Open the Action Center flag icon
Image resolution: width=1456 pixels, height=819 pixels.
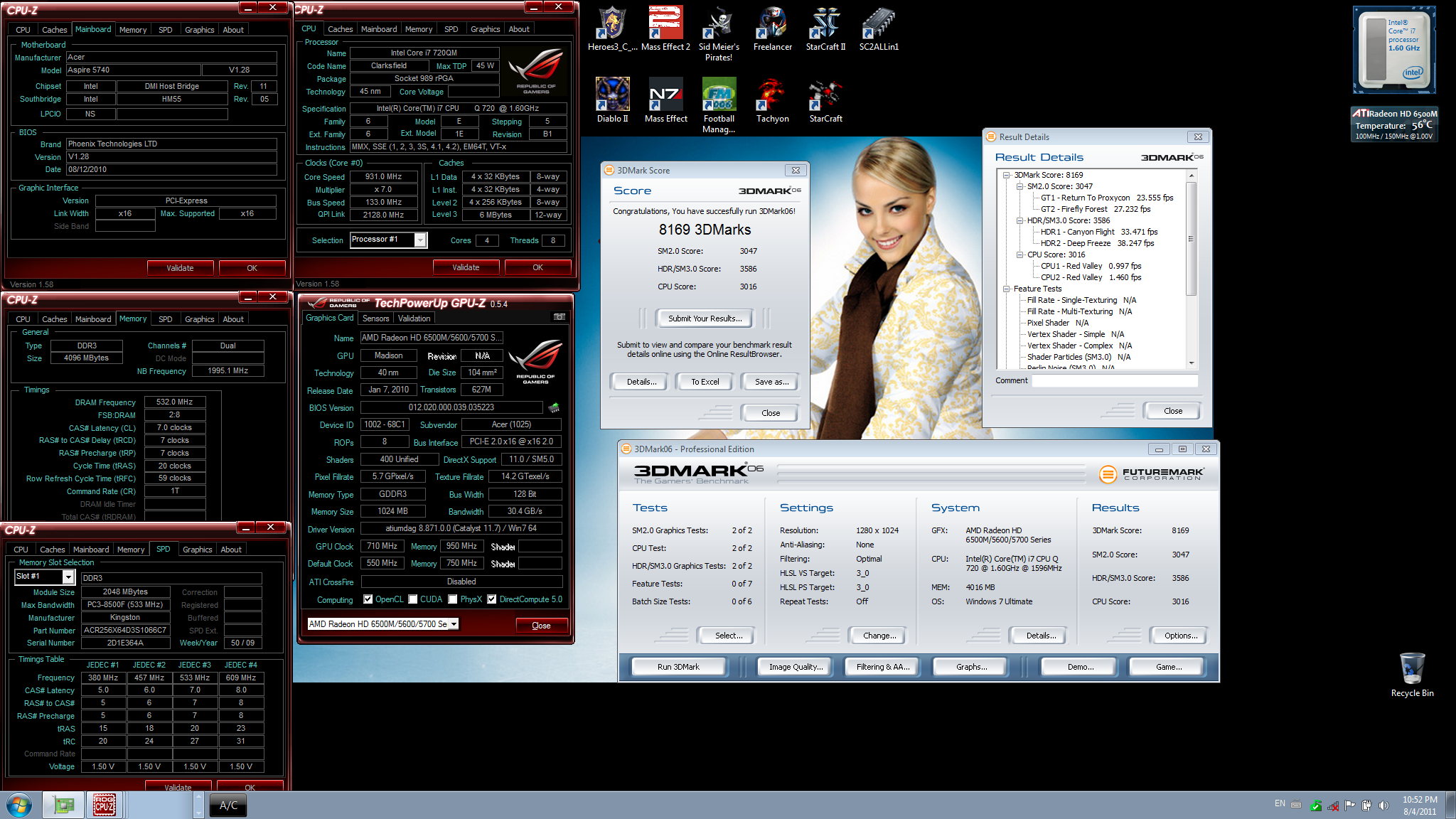coord(1349,805)
